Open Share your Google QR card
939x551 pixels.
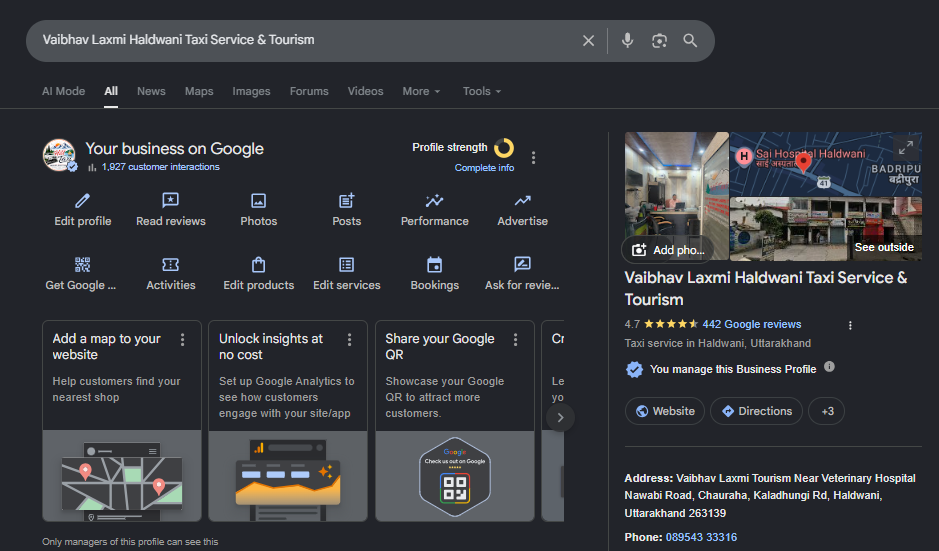click(x=455, y=421)
